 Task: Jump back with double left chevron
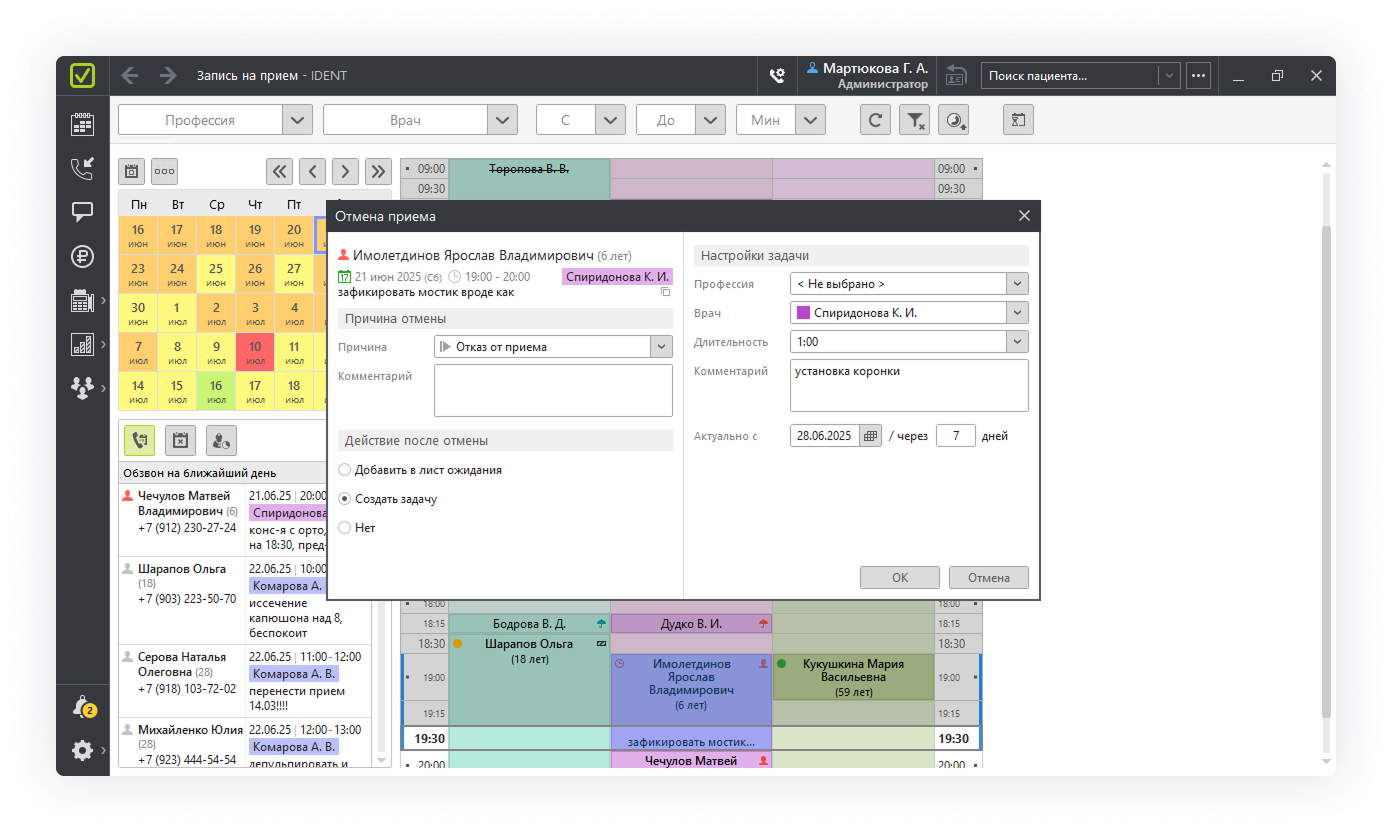280,171
